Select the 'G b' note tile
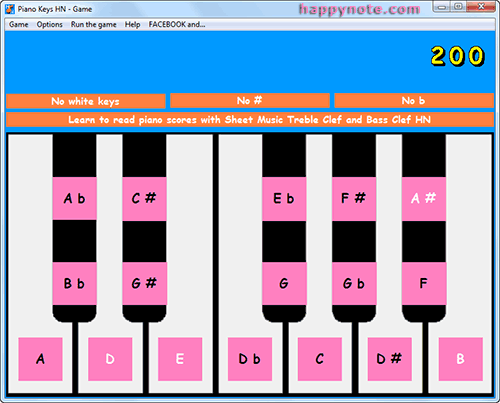Screen dimensions: 500x403 (x=354, y=283)
